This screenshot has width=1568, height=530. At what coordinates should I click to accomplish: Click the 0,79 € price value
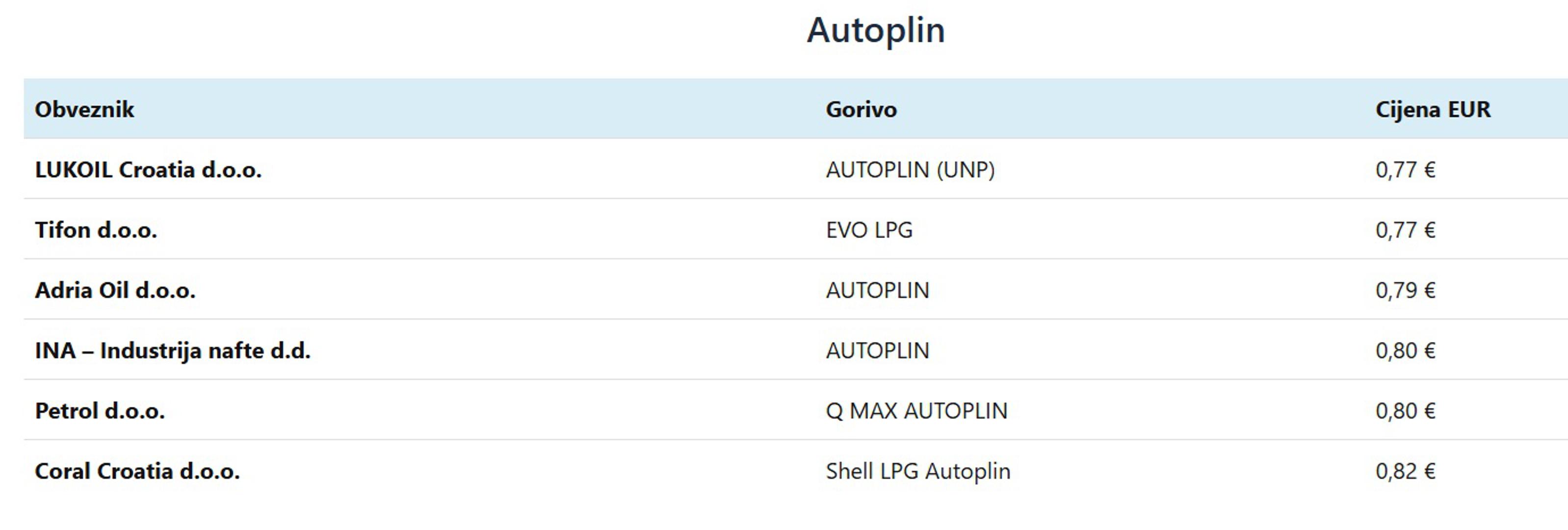tap(1405, 291)
